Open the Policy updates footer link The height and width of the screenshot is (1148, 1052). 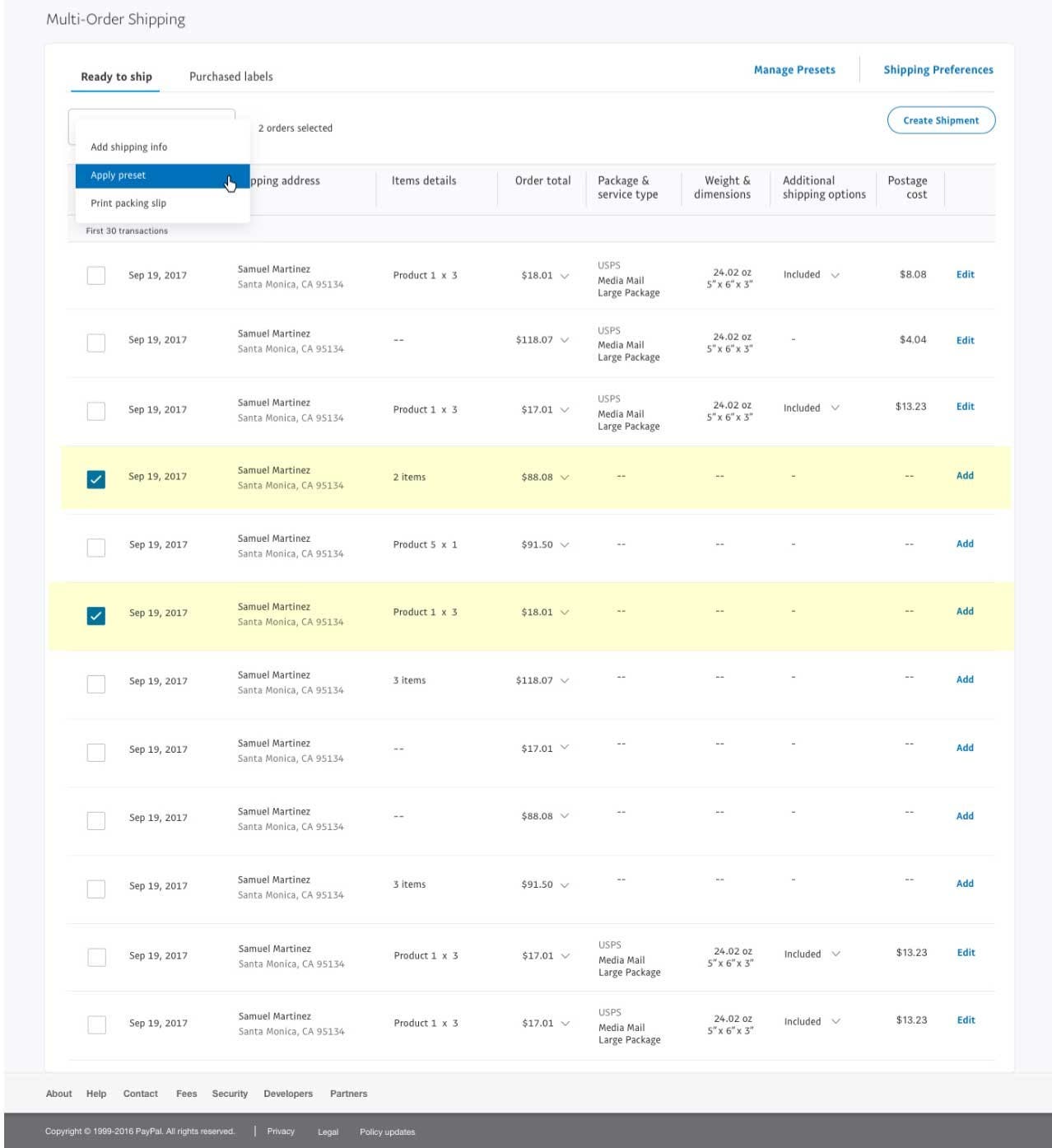coord(387,1132)
